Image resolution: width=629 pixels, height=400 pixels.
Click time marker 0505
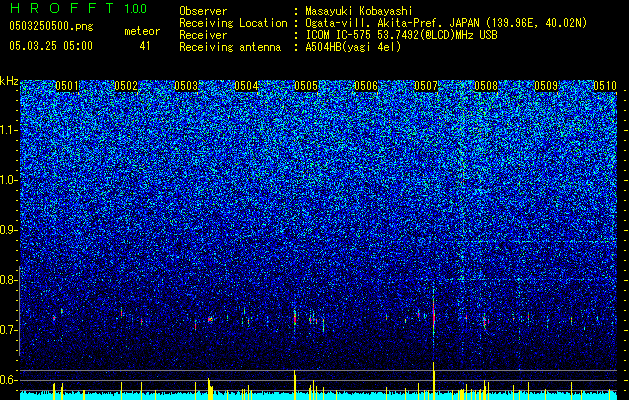pos(306,86)
